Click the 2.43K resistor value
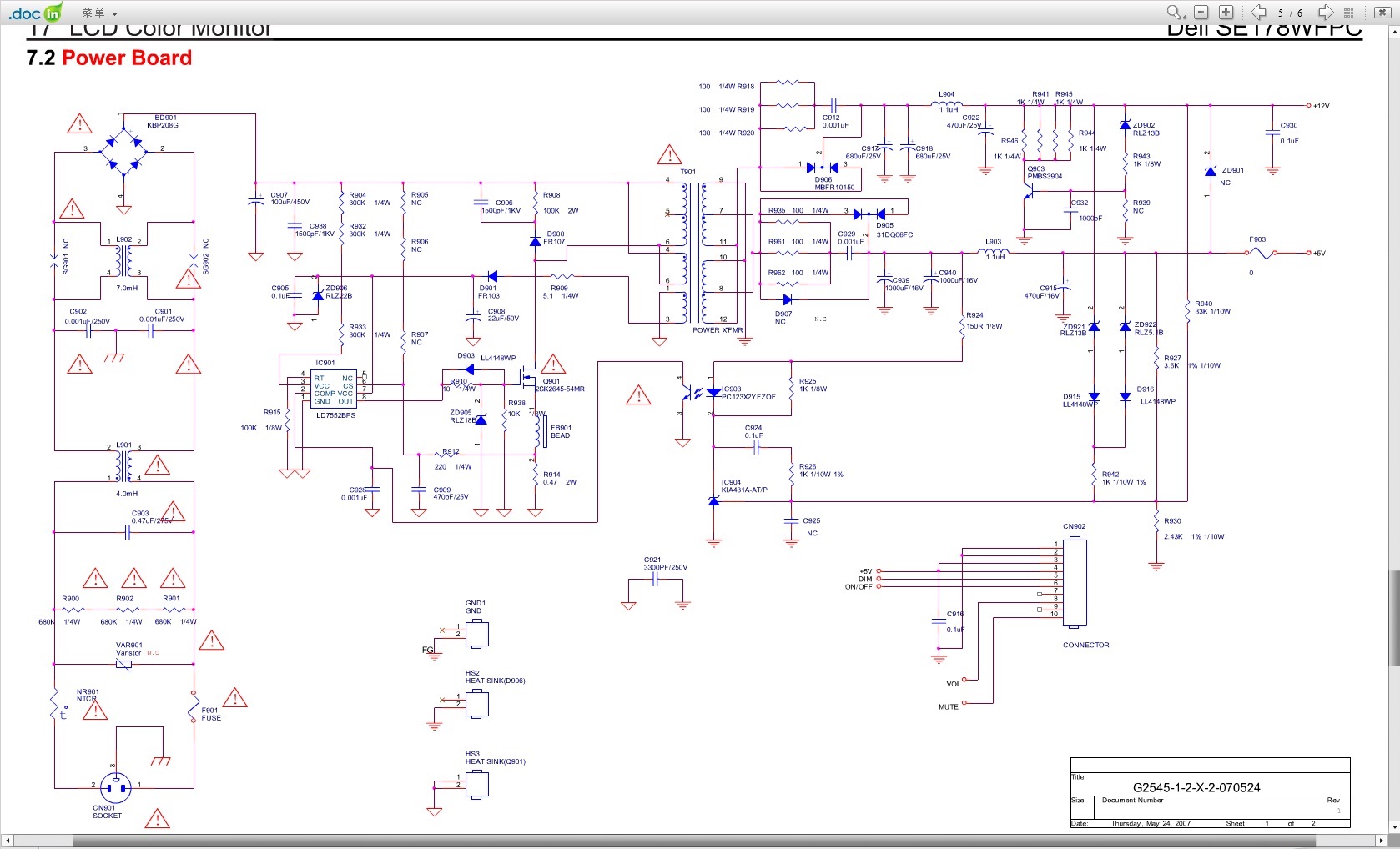The image size is (1400, 849). click(x=1173, y=536)
